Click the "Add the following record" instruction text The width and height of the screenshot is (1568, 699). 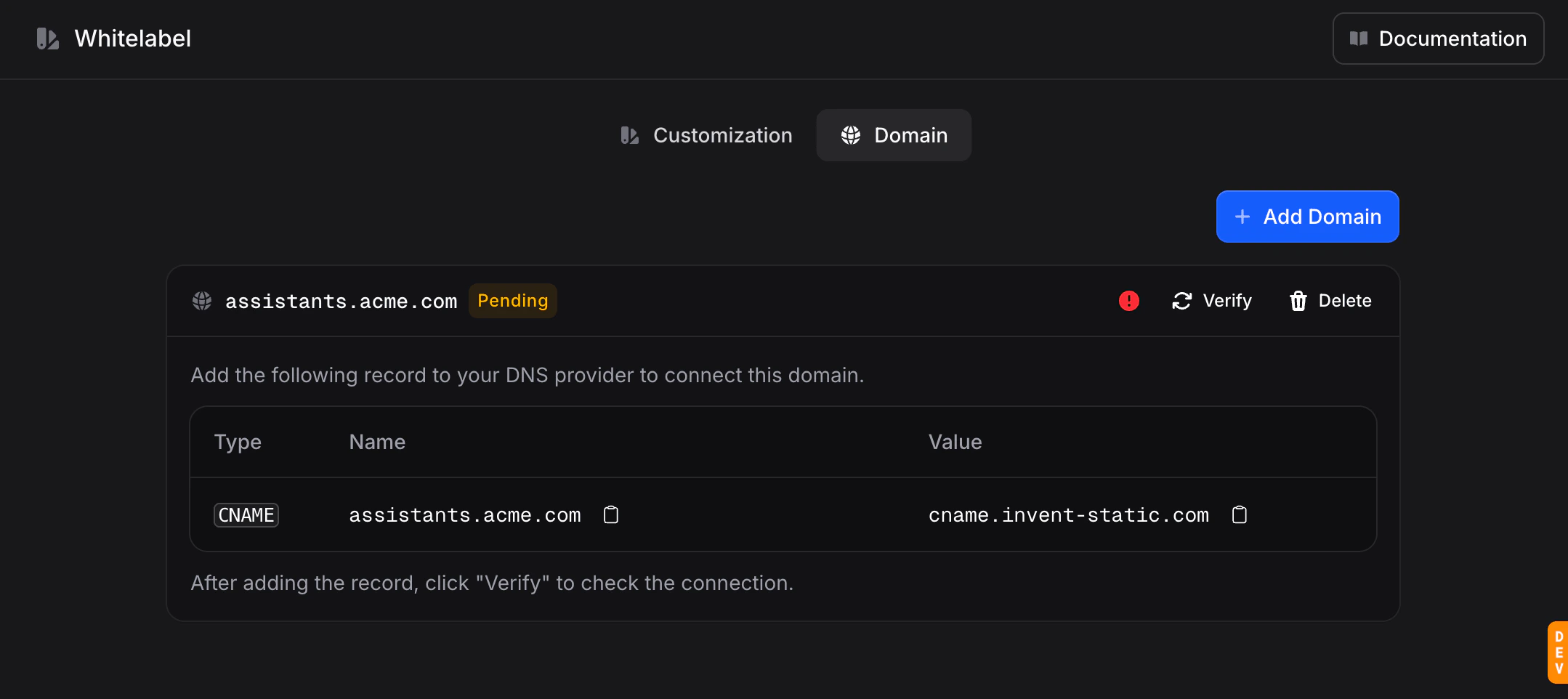528,375
